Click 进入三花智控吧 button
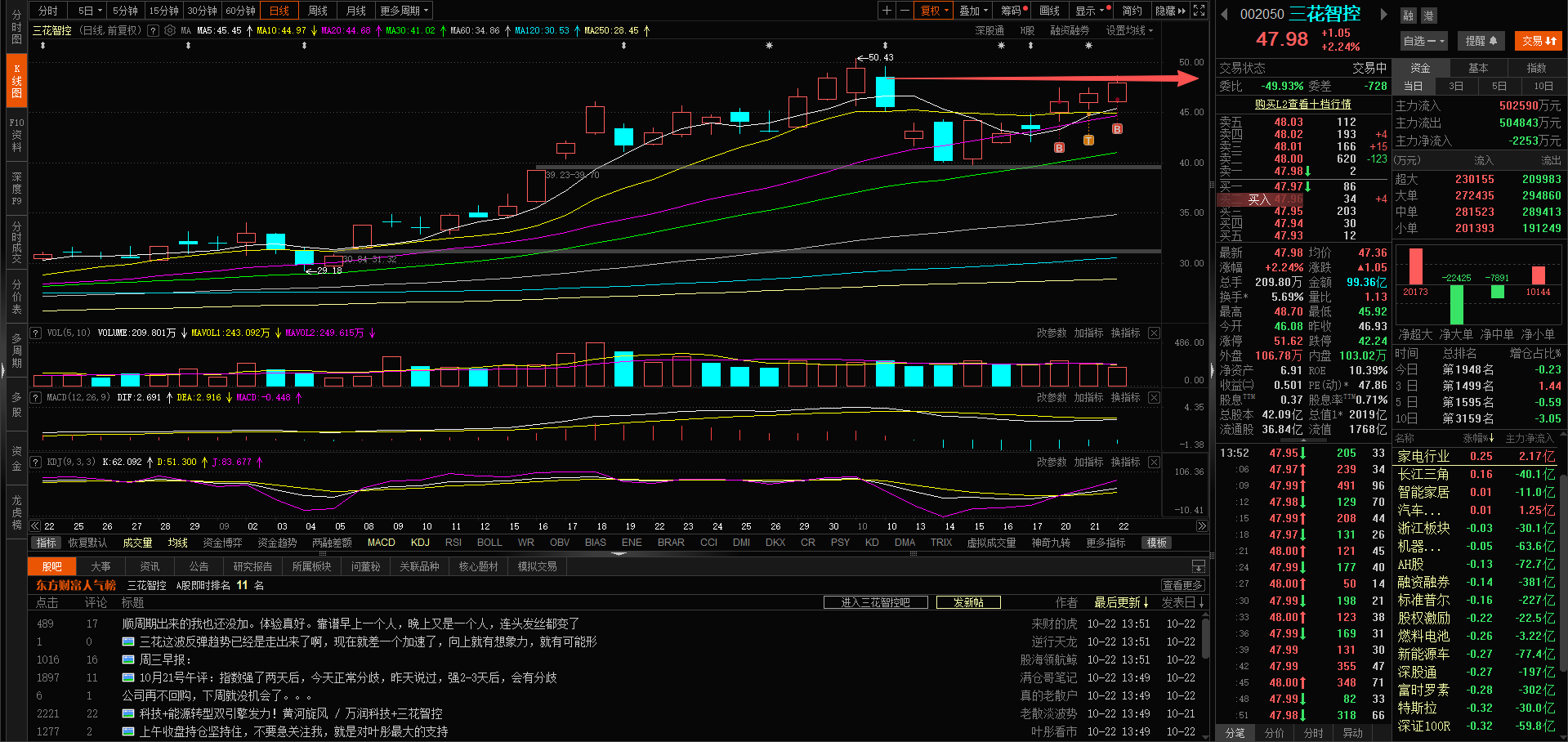 (876, 602)
